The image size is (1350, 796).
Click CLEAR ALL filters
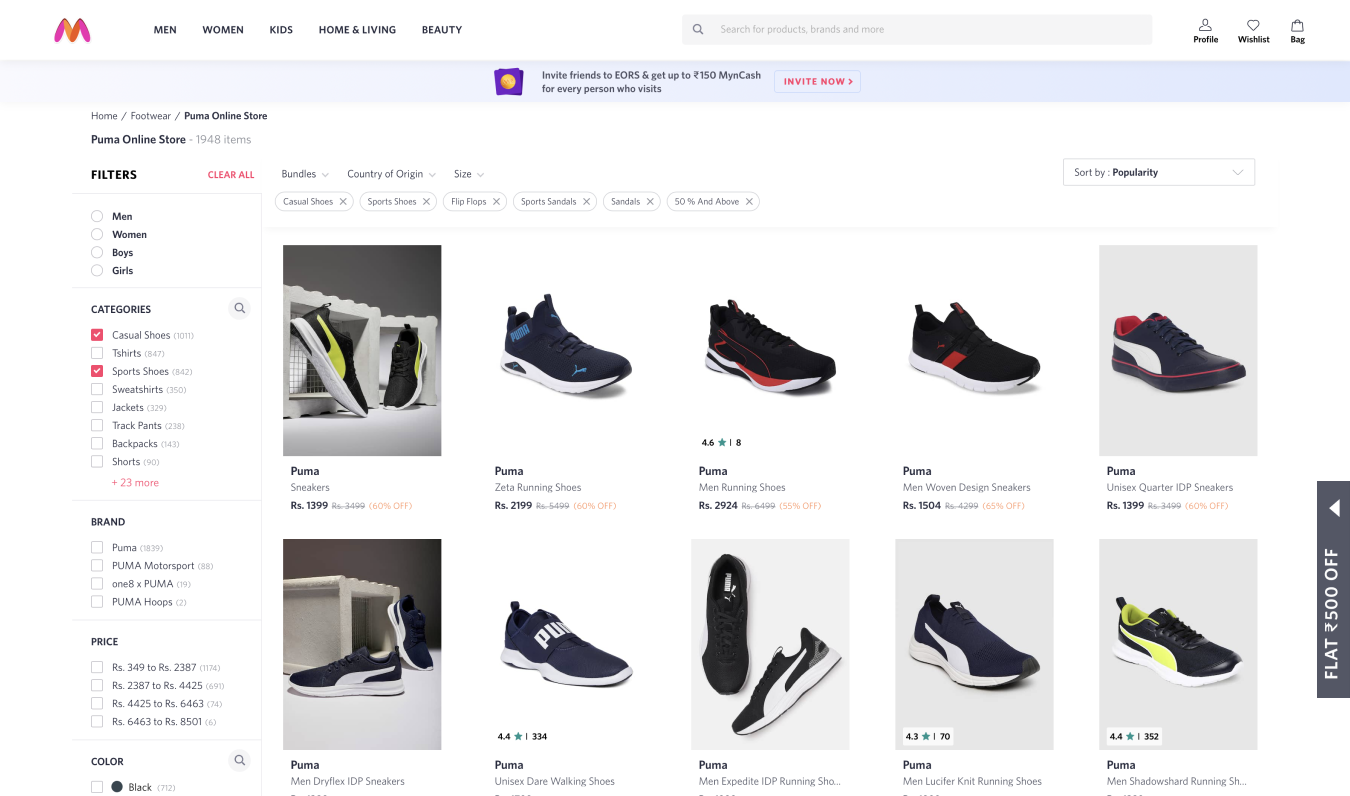pyautogui.click(x=231, y=175)
